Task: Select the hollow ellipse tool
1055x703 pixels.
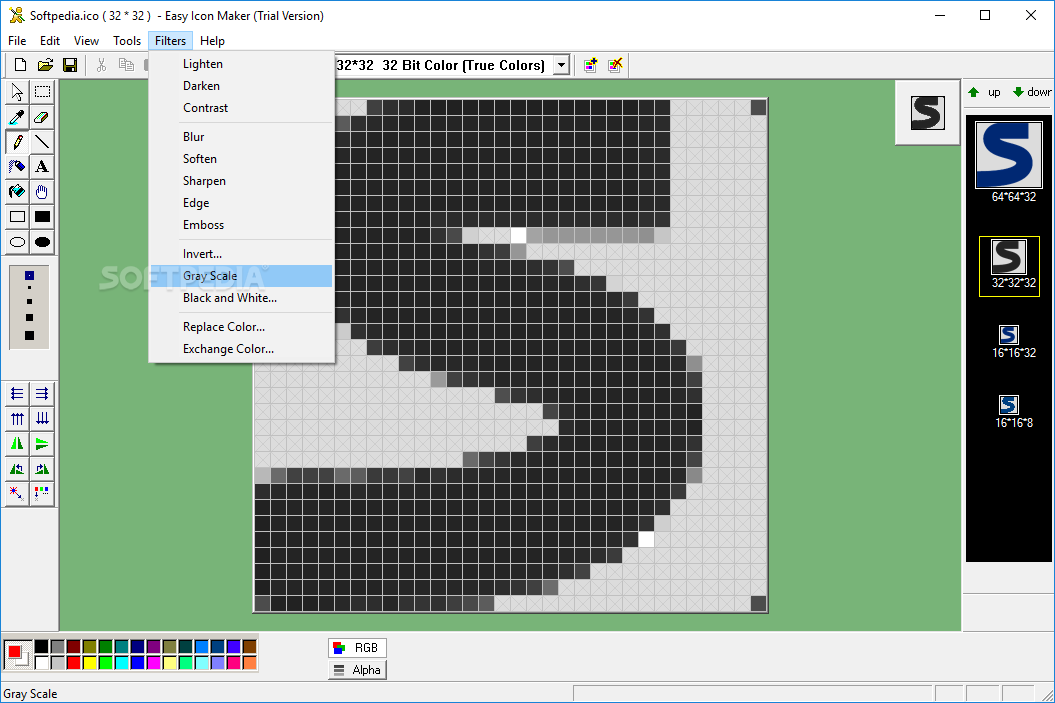Action: pyautogui.click(x=17, y=242)
